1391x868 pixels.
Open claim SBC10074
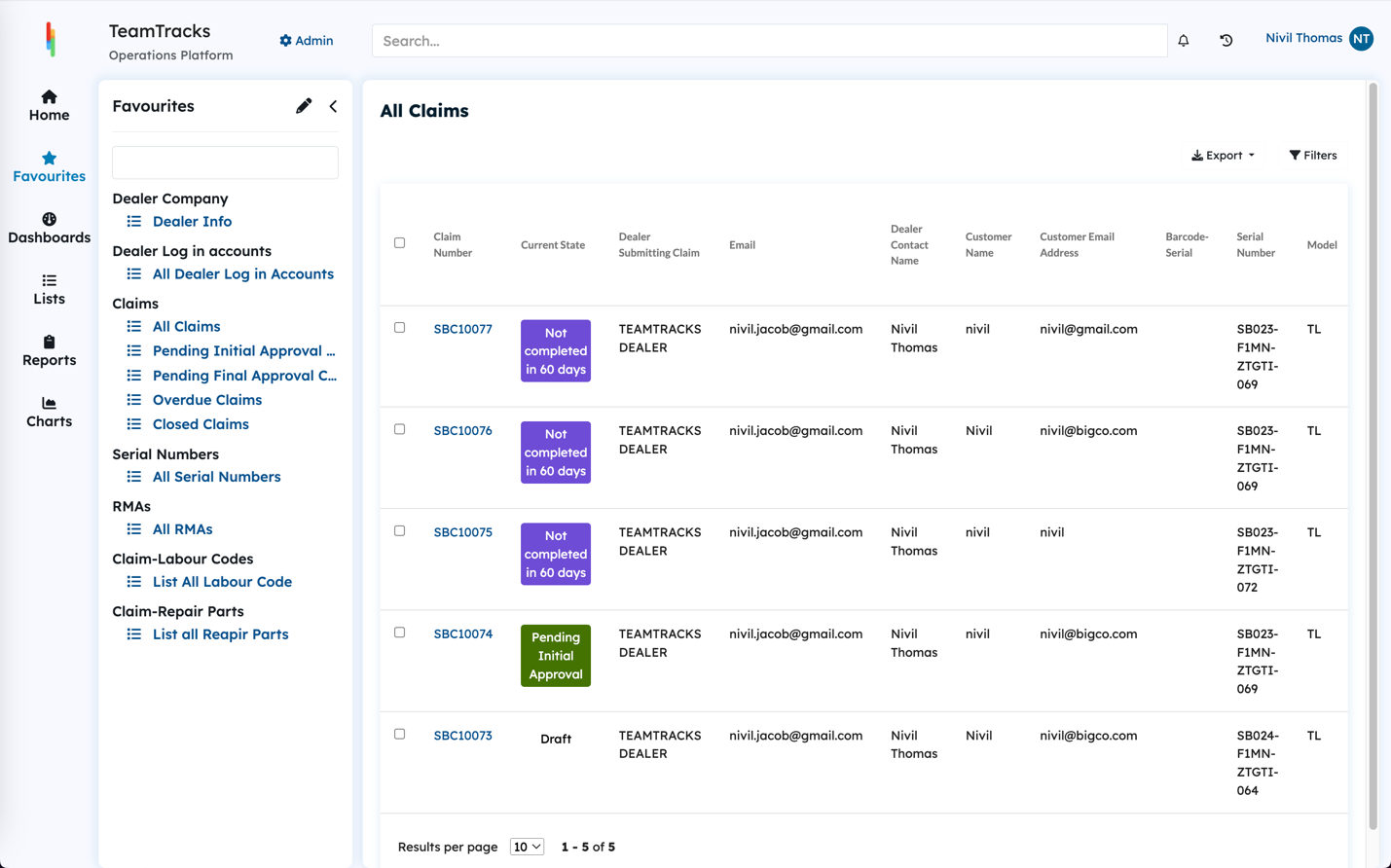coord(462,634)
